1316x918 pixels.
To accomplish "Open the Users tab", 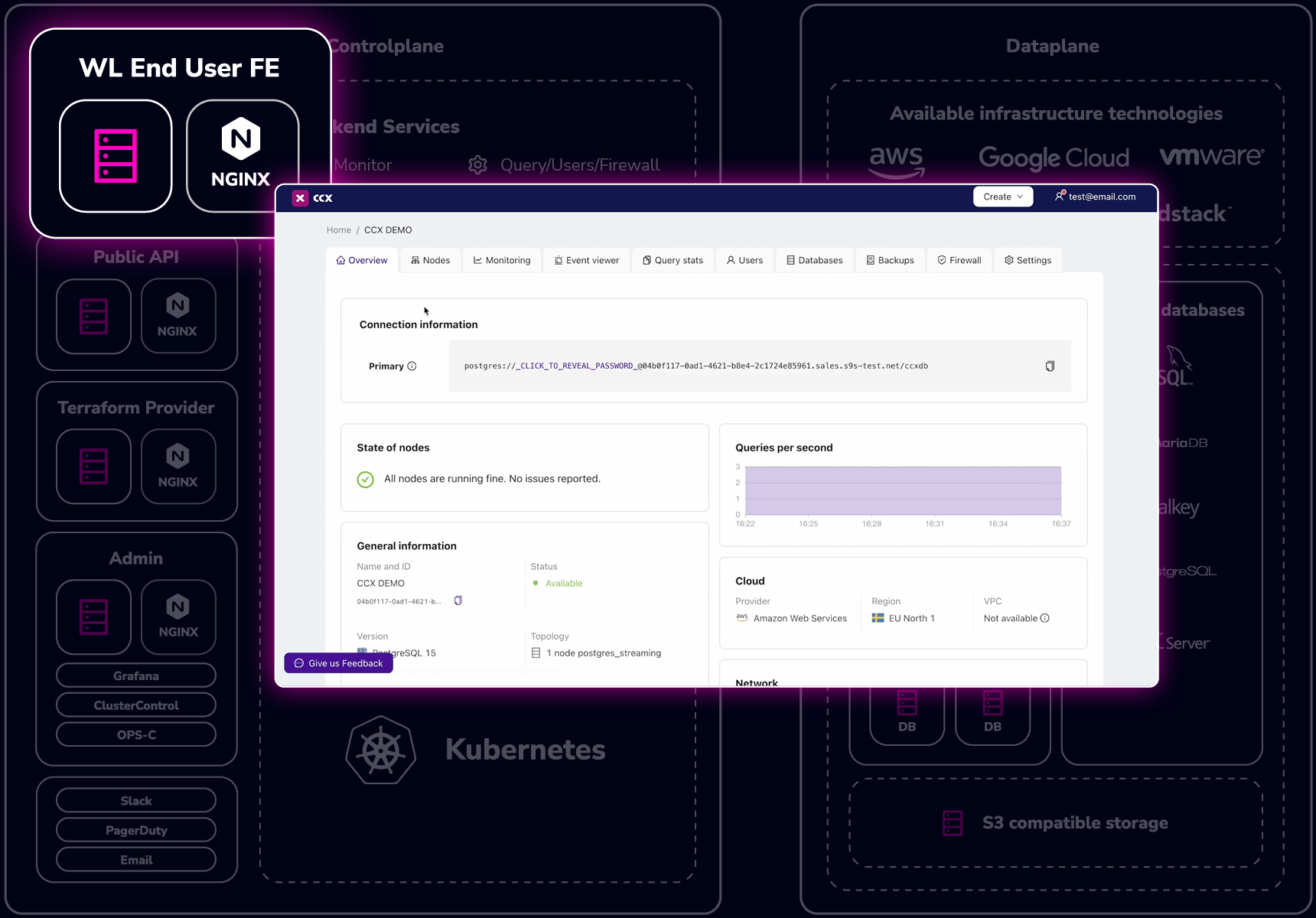I will [744, 260].
